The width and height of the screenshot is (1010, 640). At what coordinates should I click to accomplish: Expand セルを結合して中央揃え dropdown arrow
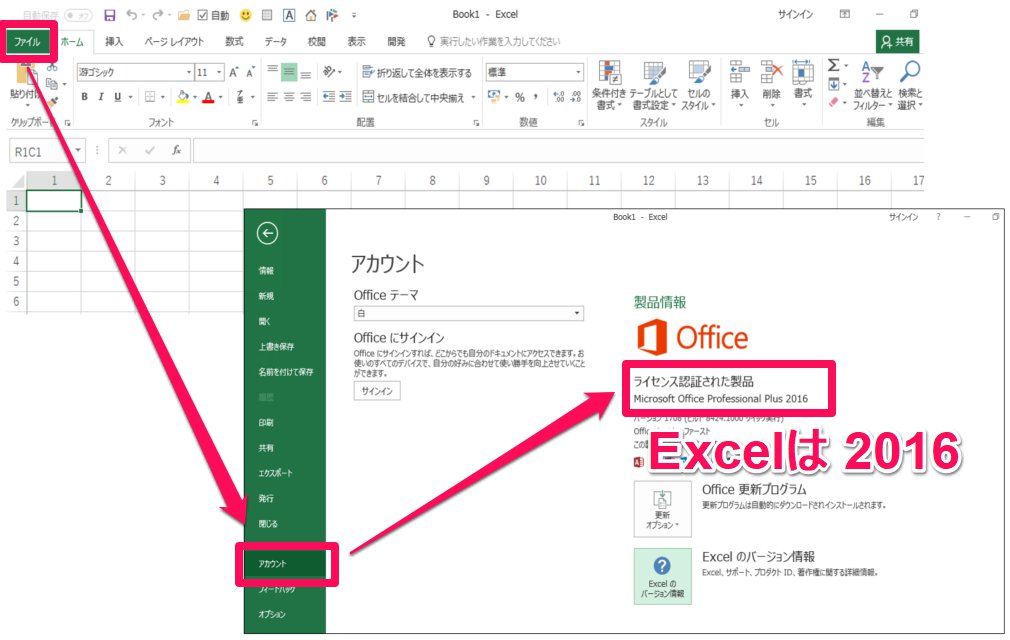click(x=473, y=97)
